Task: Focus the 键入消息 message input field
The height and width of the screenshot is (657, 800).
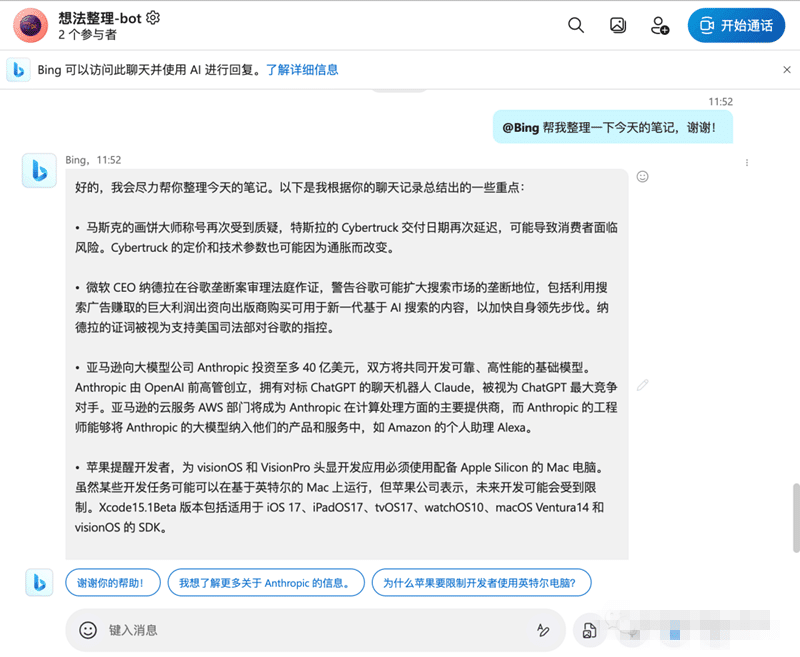Action: [315, 630]
